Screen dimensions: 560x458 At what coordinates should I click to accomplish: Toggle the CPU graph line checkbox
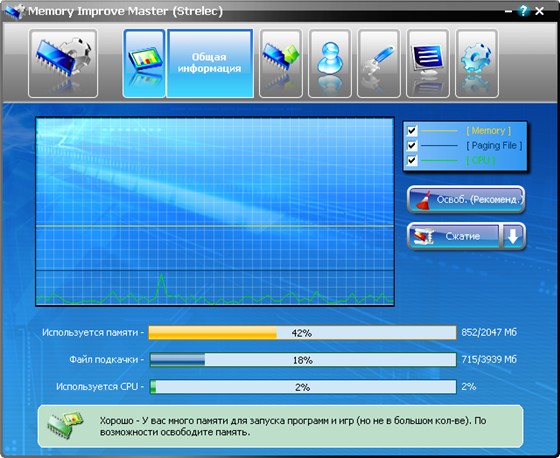coord(412,160)
